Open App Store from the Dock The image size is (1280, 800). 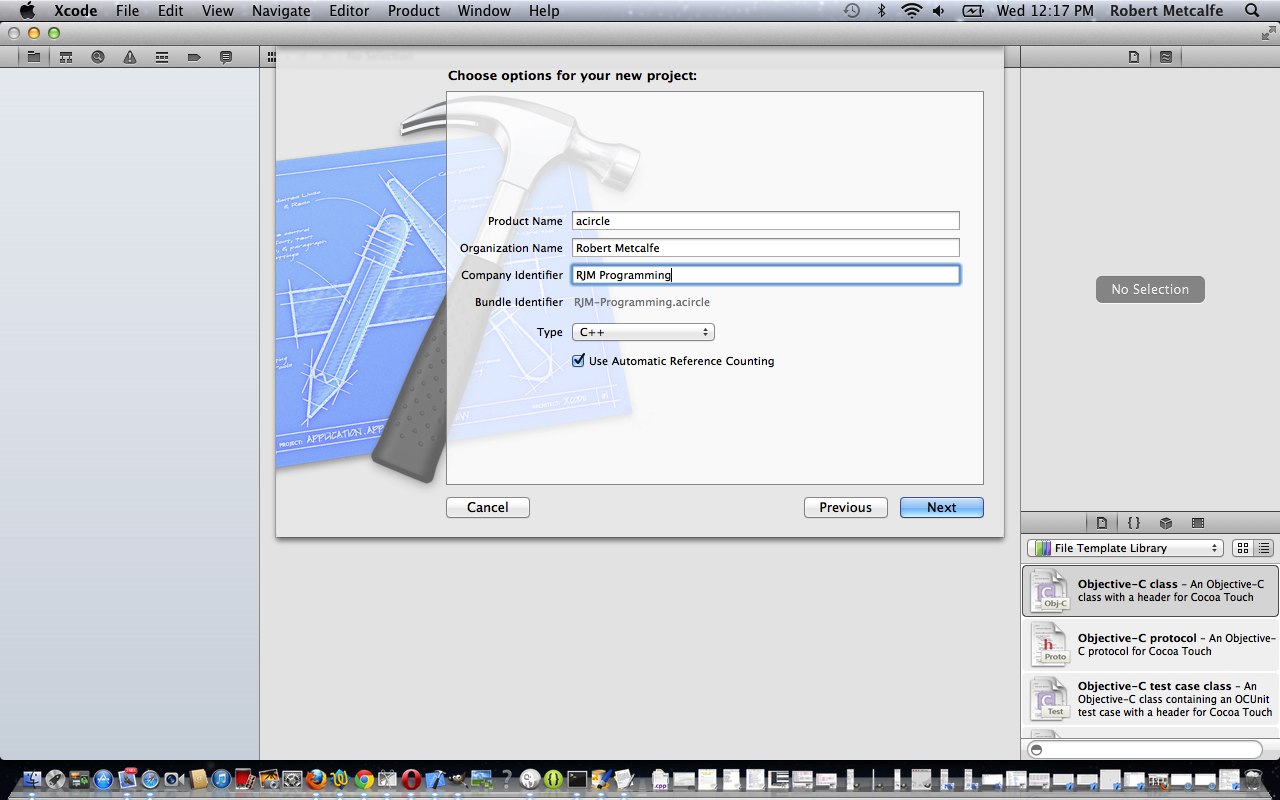(x=103, y=779)
